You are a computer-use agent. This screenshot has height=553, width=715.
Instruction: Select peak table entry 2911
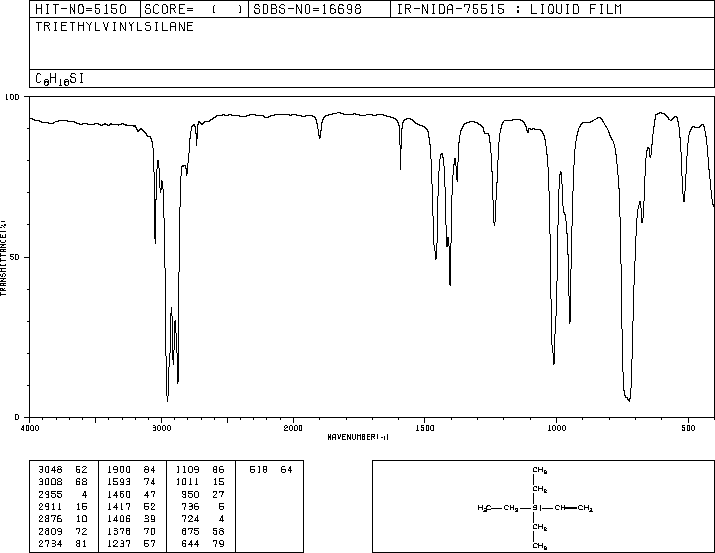(51, 507)
